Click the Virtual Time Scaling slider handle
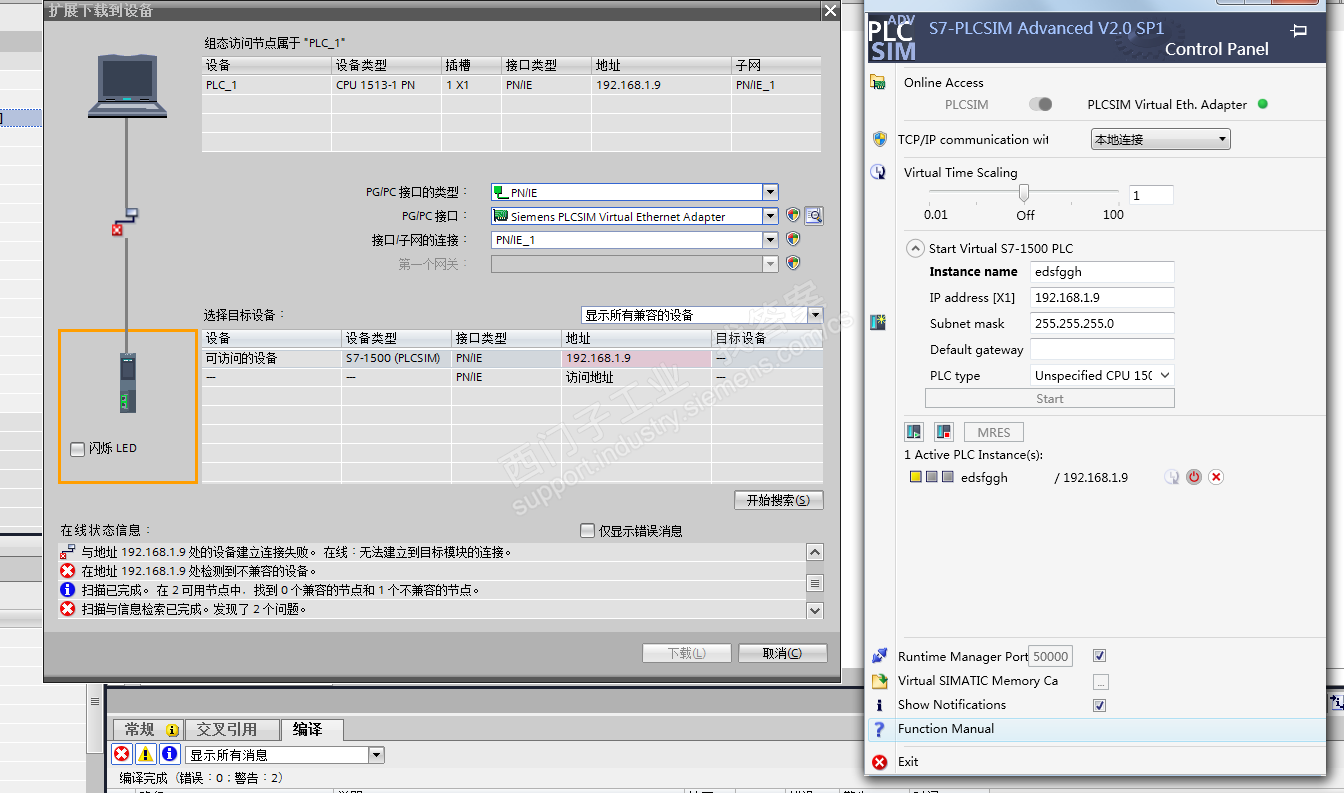The image size is (1344, 793). [x=1024, y=193]
